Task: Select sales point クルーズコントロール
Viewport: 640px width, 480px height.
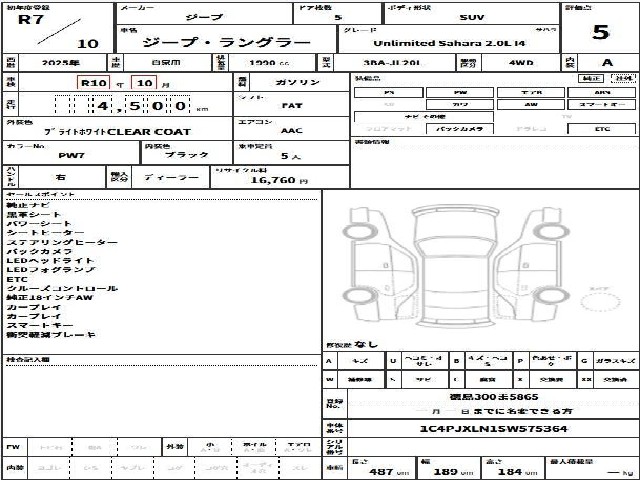Action: [62, 289]
